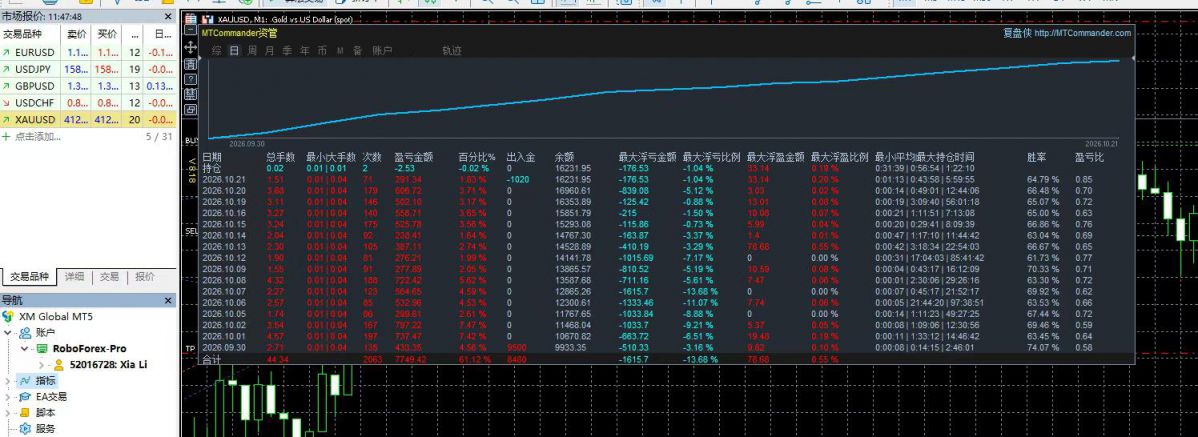Select the 月 monthly period tab
Screen dimensions: 1198x437
tap(269, 50)
